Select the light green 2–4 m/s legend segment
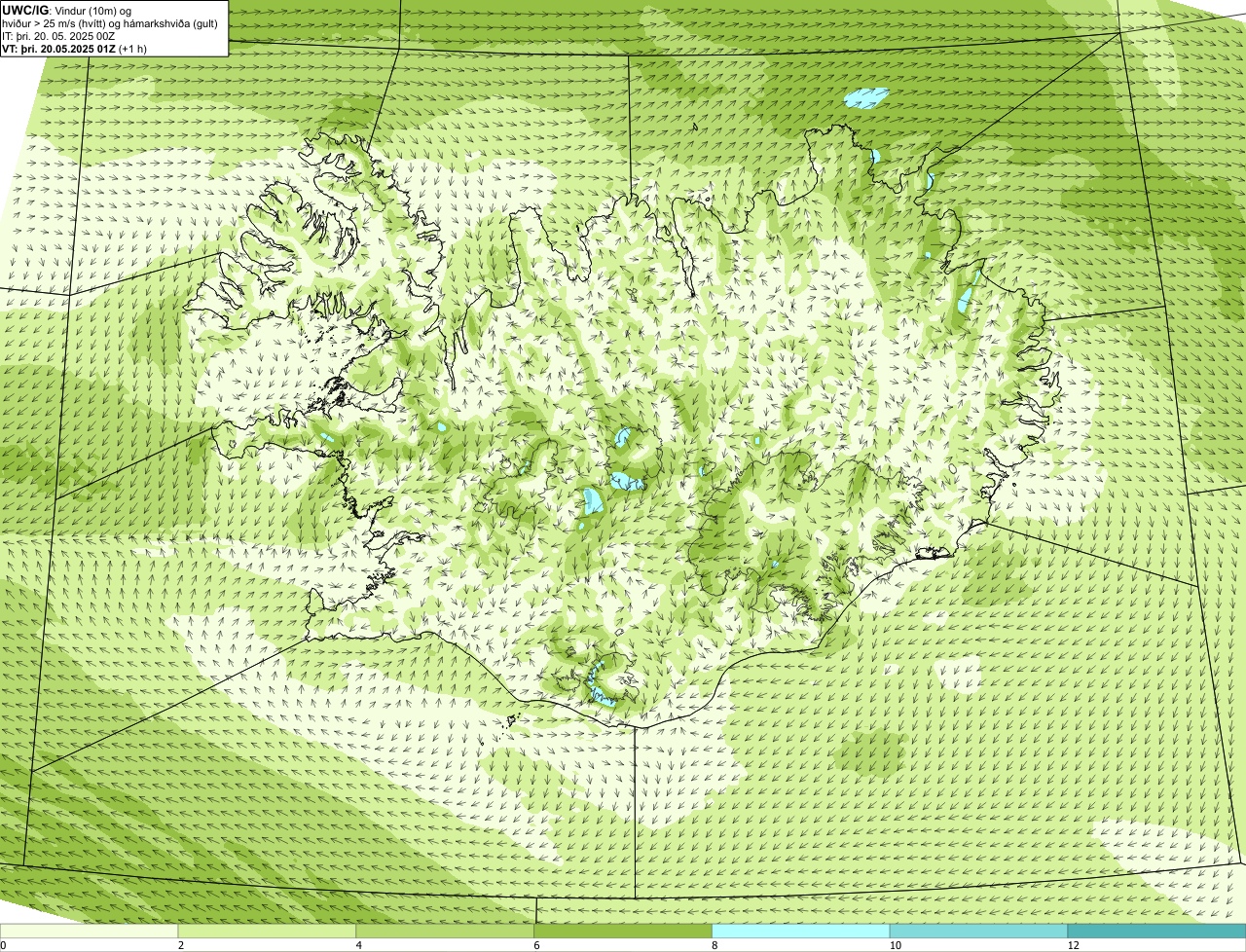The height and width of the screenshot is (952, 1246). click(x=268, y=931)
